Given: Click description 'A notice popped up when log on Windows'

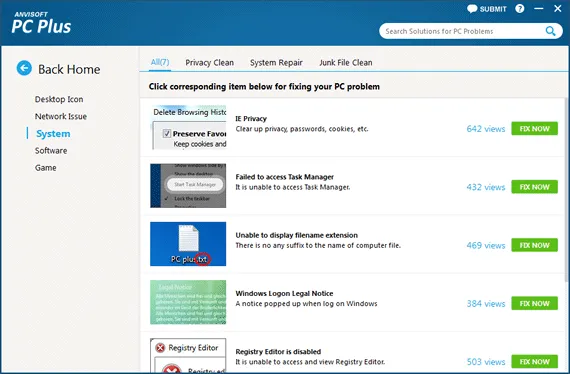Looking at the screenshot, I should click(x=306, y=303).
